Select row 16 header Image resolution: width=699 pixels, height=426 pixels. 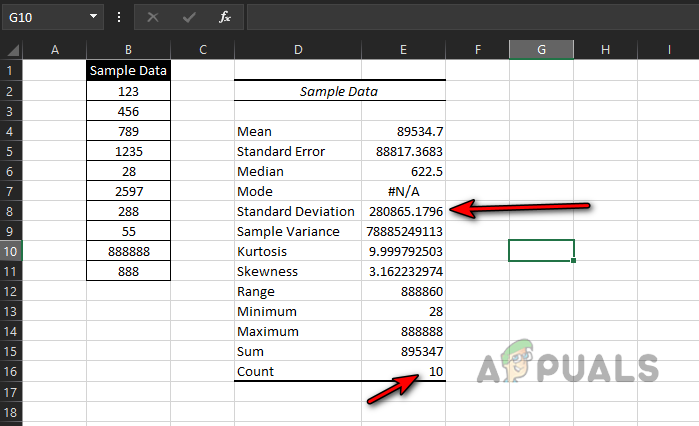click(x=11, y=371)
